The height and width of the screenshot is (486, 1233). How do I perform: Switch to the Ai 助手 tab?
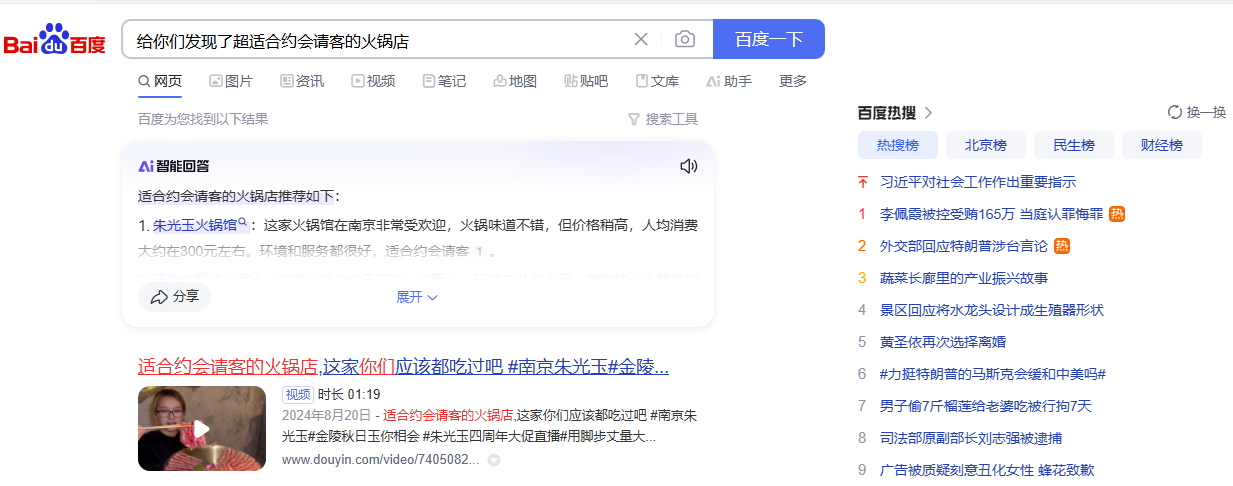tap(729, 81)
